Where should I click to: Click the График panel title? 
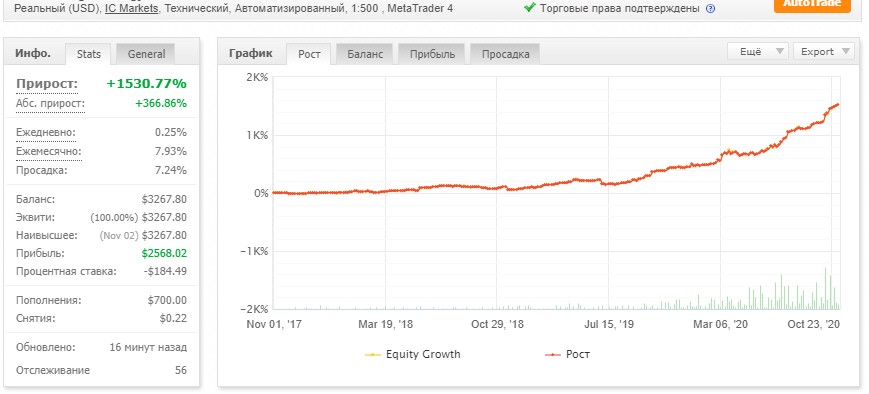pyautogui.click(x=251, y=53)
